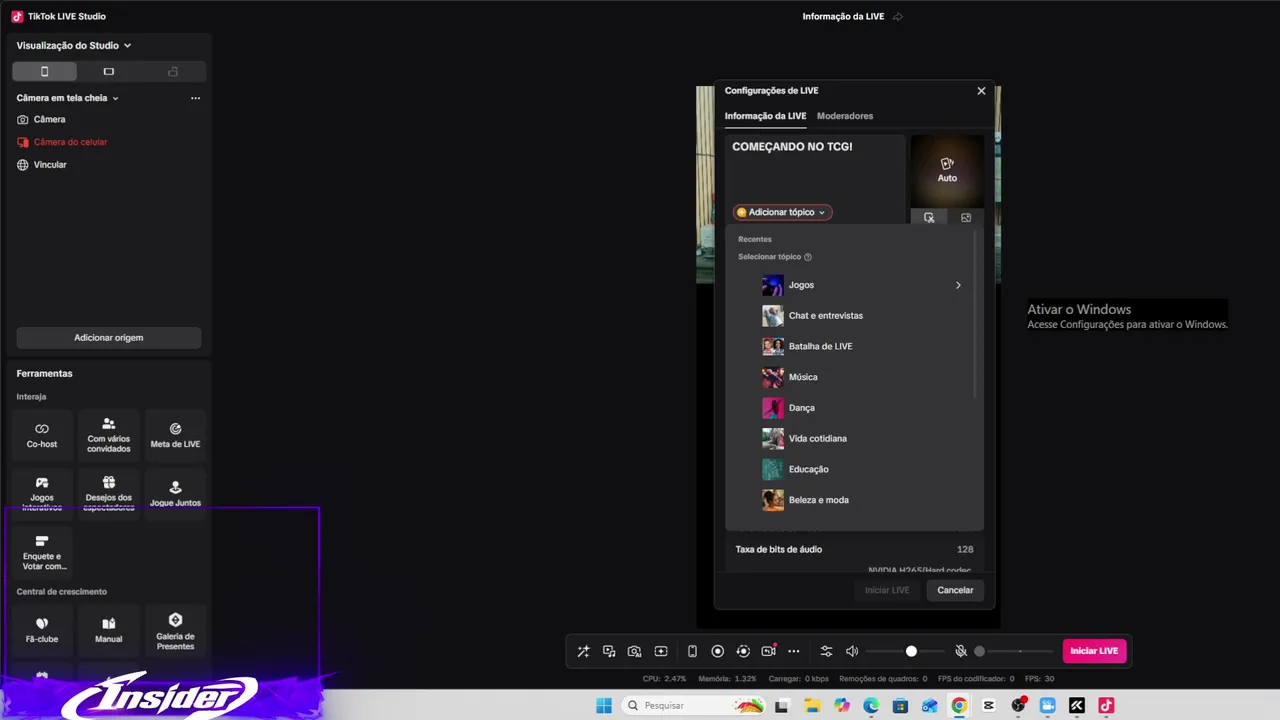The height and width of the screenshot is (720, 1280).
Task: Open the Meta de LIVE tool
Action: coord(176,435)
